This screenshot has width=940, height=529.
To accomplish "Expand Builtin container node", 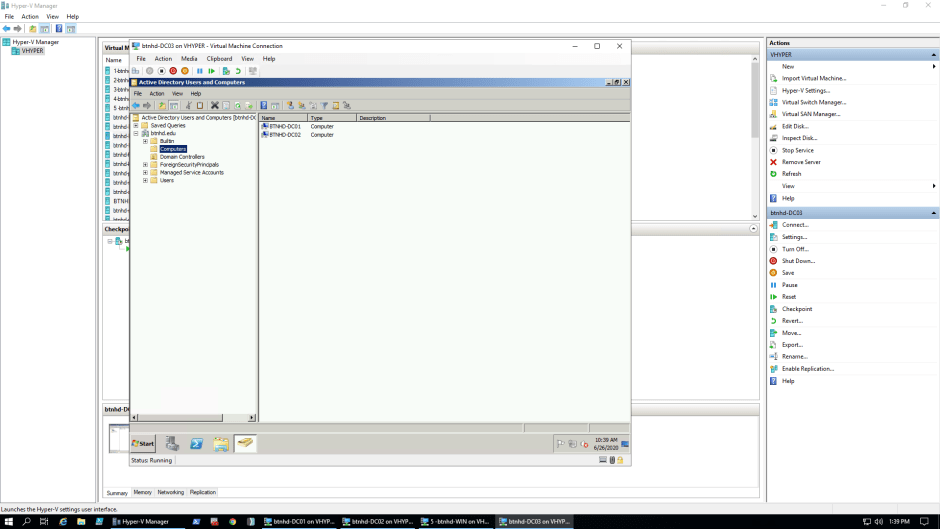I will (145, 142).
